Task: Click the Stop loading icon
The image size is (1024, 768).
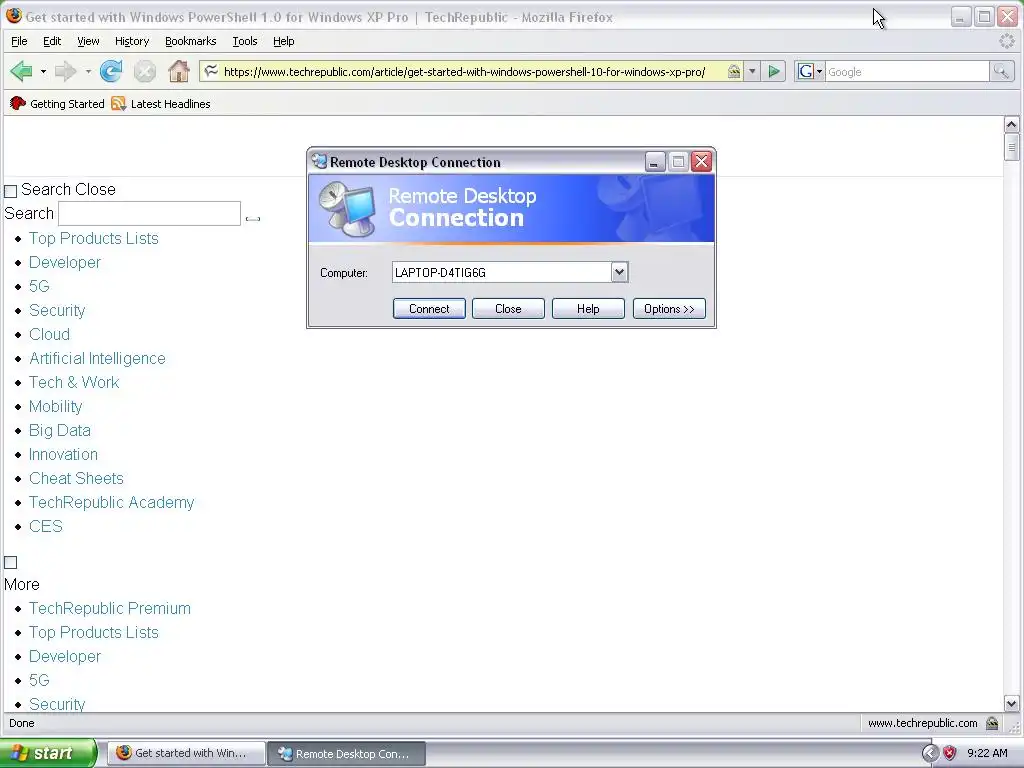Action: tap(145, 71)
